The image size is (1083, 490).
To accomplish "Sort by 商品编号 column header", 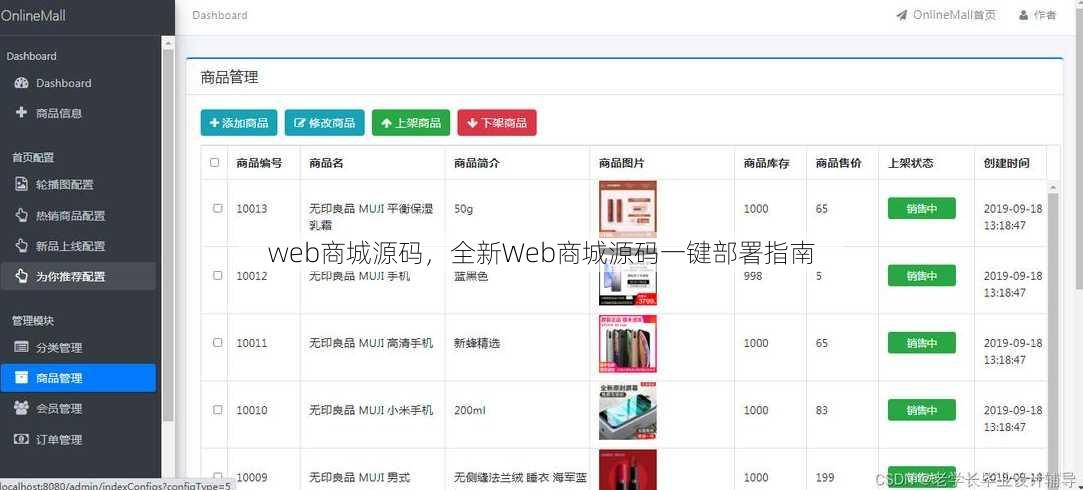I will pyautogui.click(x=259, y=163).
